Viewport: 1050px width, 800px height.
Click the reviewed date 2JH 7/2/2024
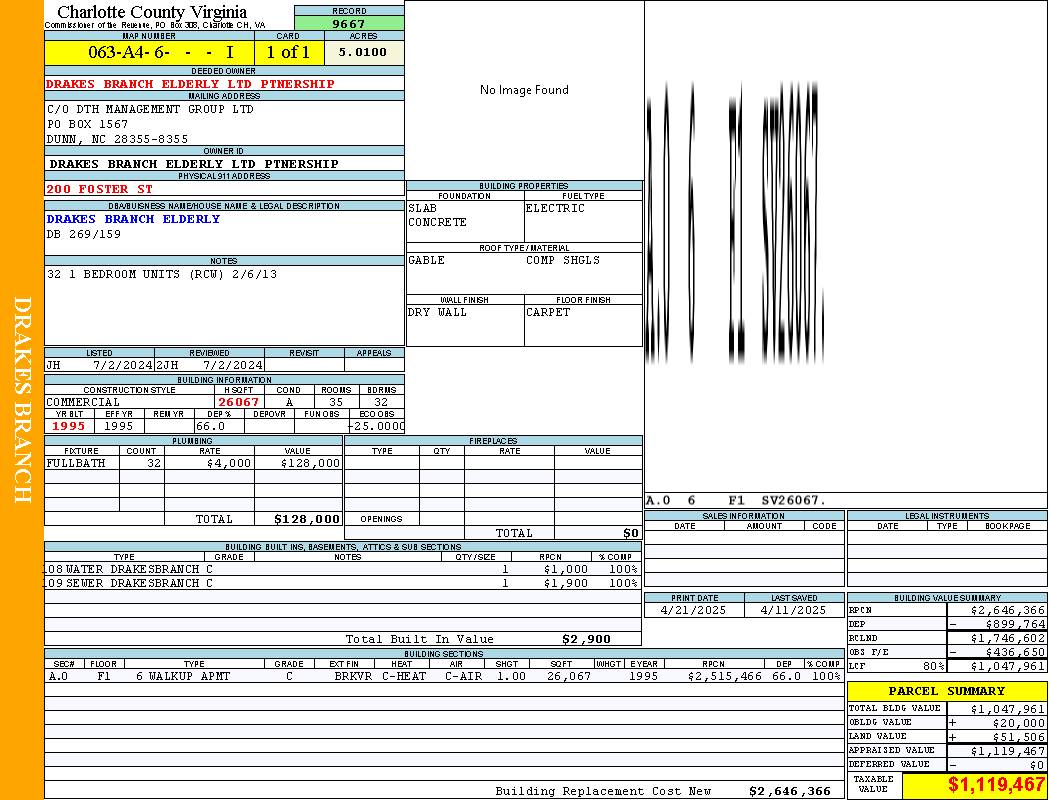(x=209, y=366)
